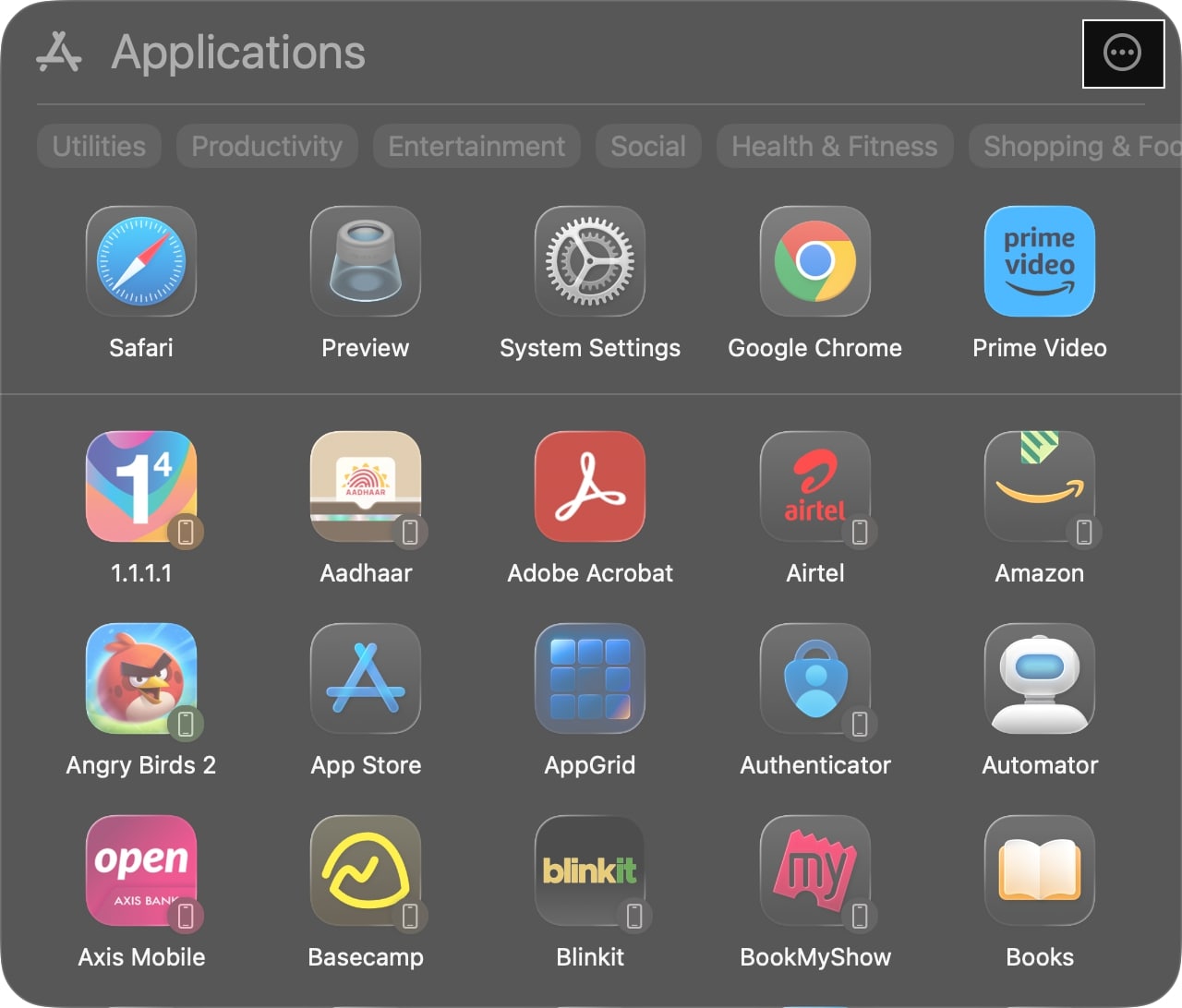
Task: Open the Books app
Action: click(x=1040, y=870)
